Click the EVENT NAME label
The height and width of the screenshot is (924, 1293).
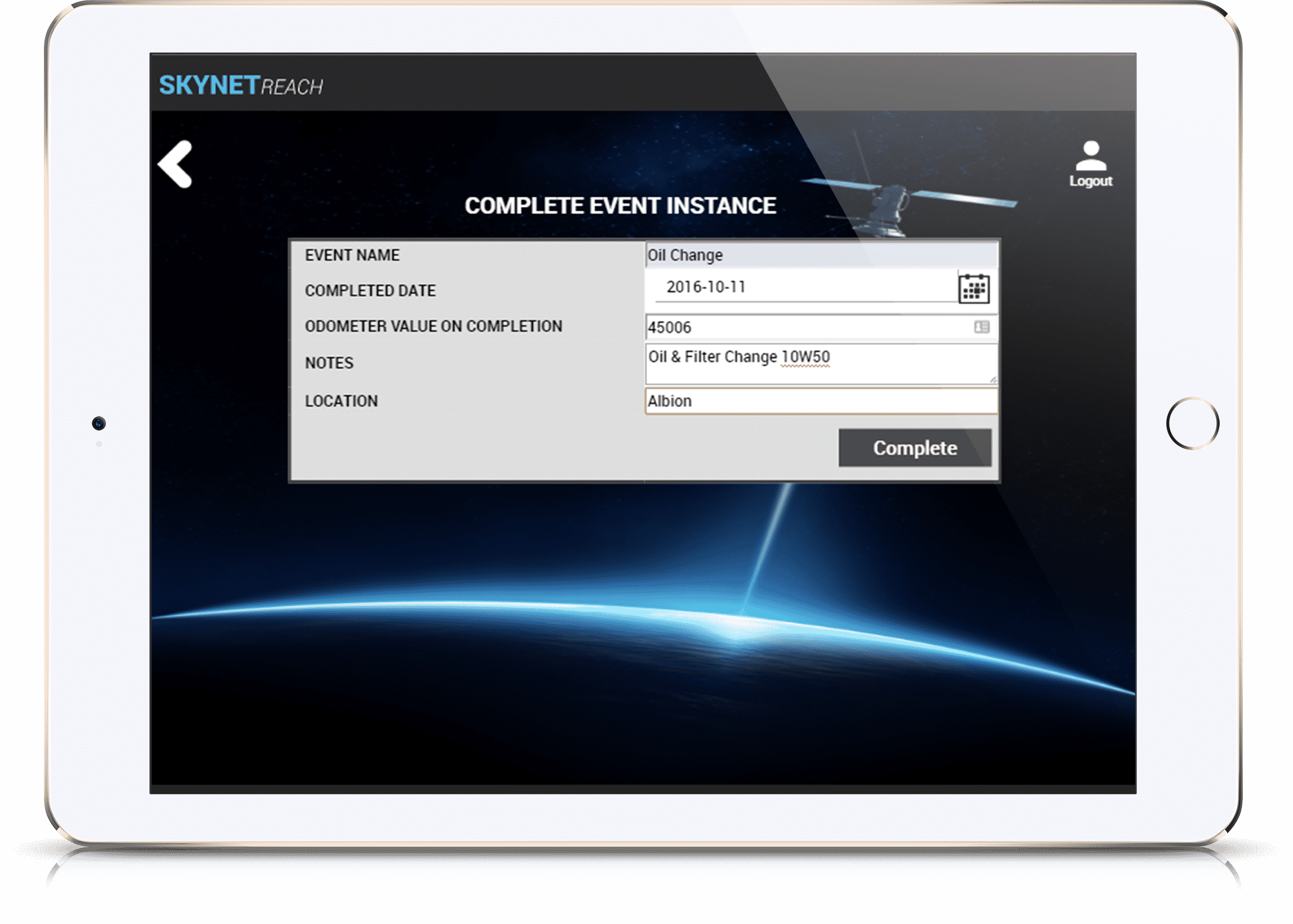tap(352, 255)
